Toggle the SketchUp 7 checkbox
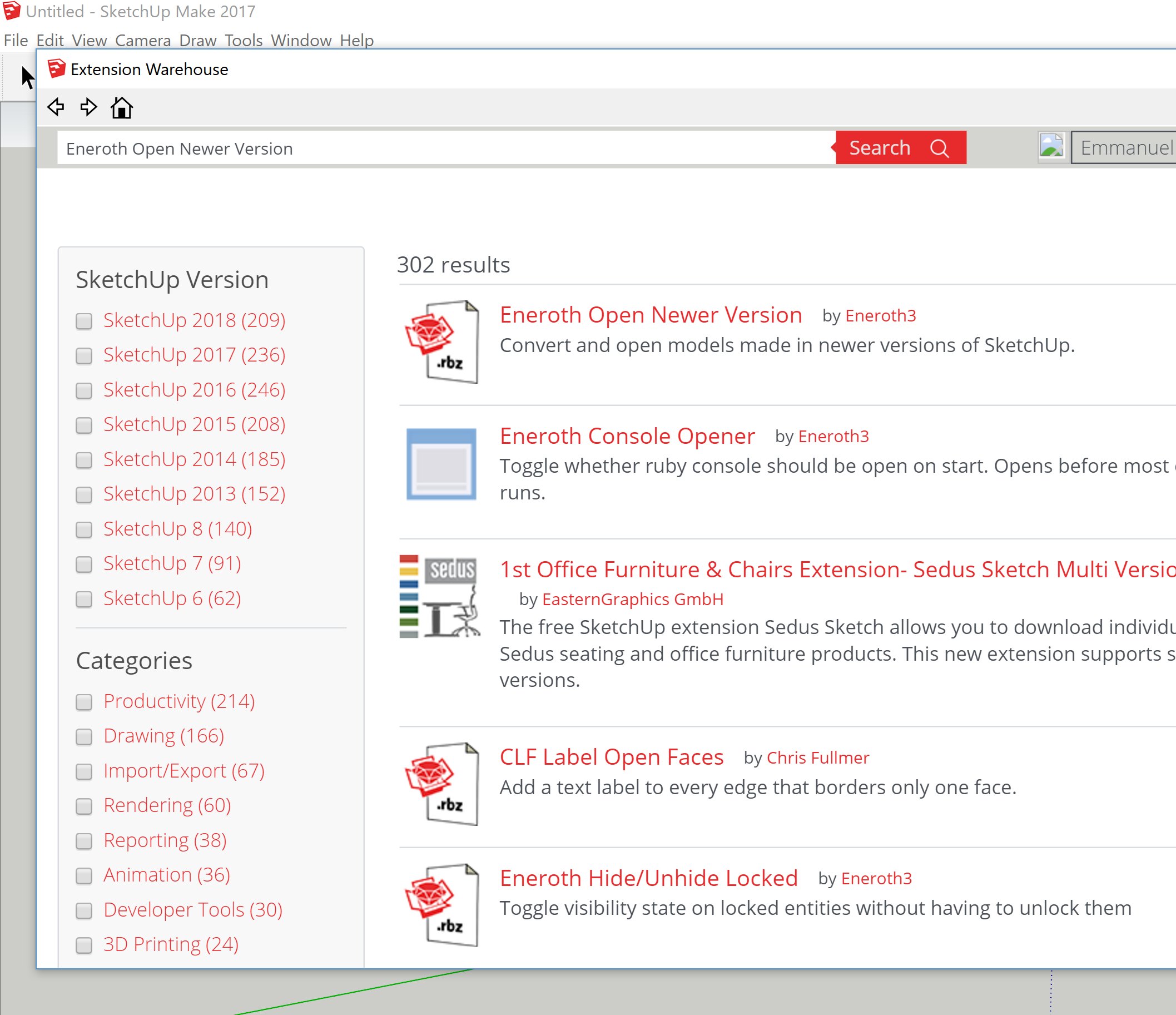The image size is (1176, 1015). pyautogui.click(x=84, y=565)
